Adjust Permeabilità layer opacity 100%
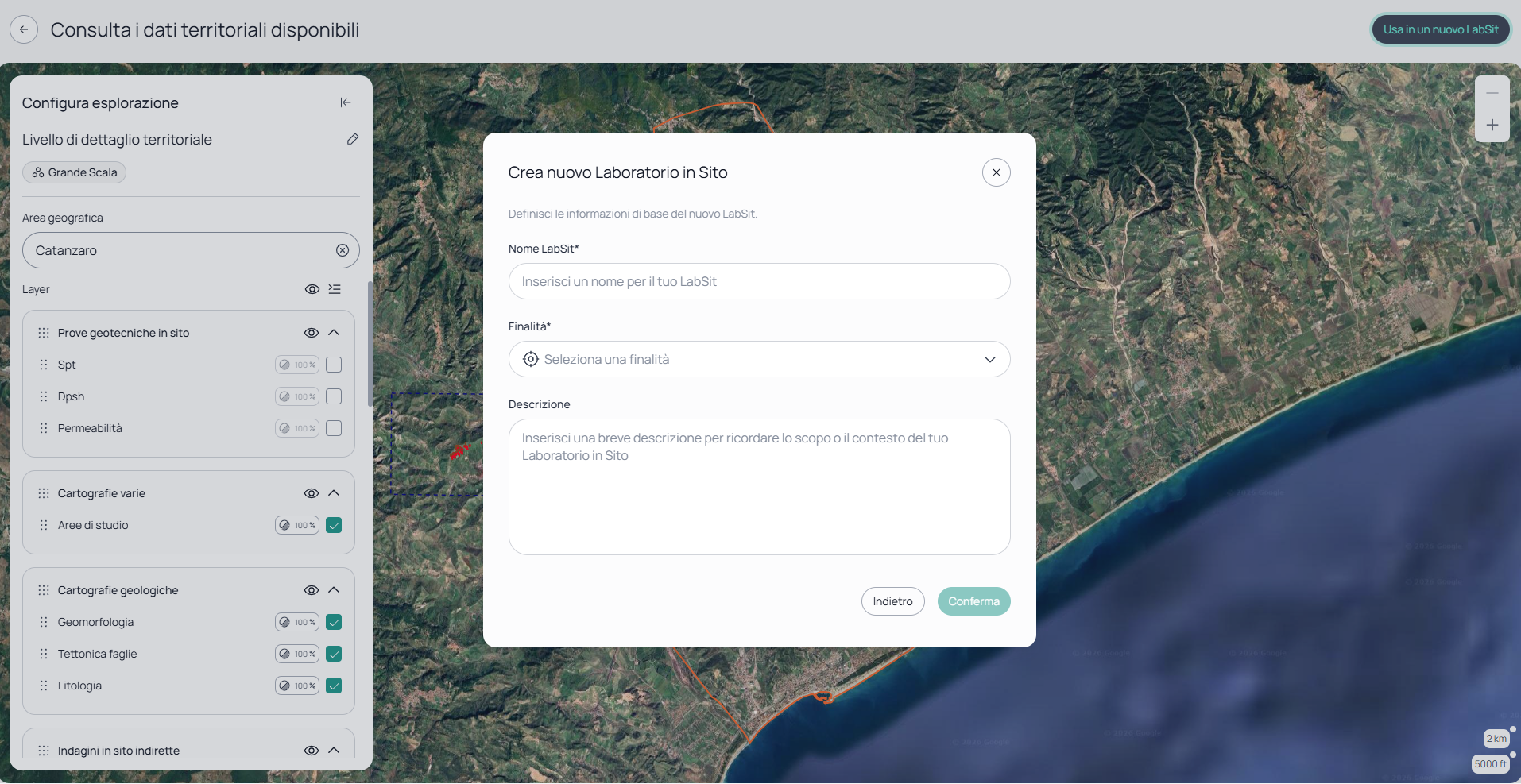1521x784 pixels. pyautogui.click(x=297, y=428)
